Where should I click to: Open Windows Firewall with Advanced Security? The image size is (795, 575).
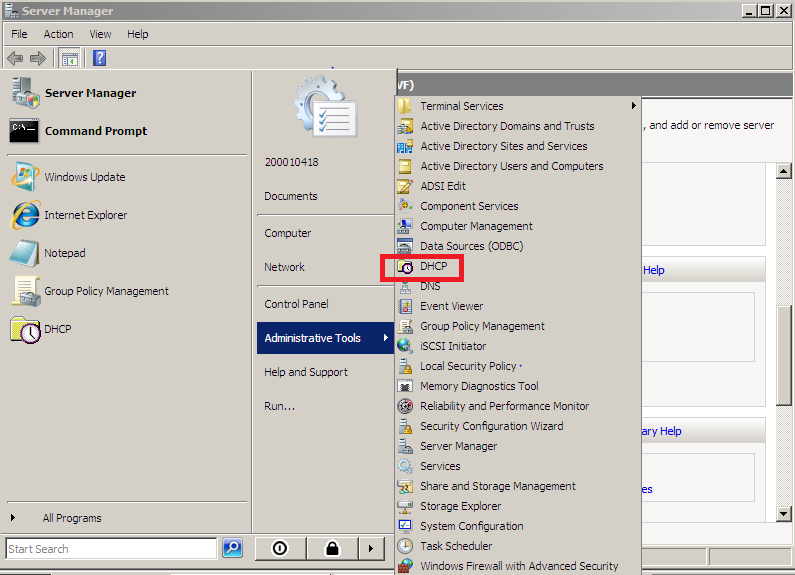pyautogui.click(x=517, y=566)
